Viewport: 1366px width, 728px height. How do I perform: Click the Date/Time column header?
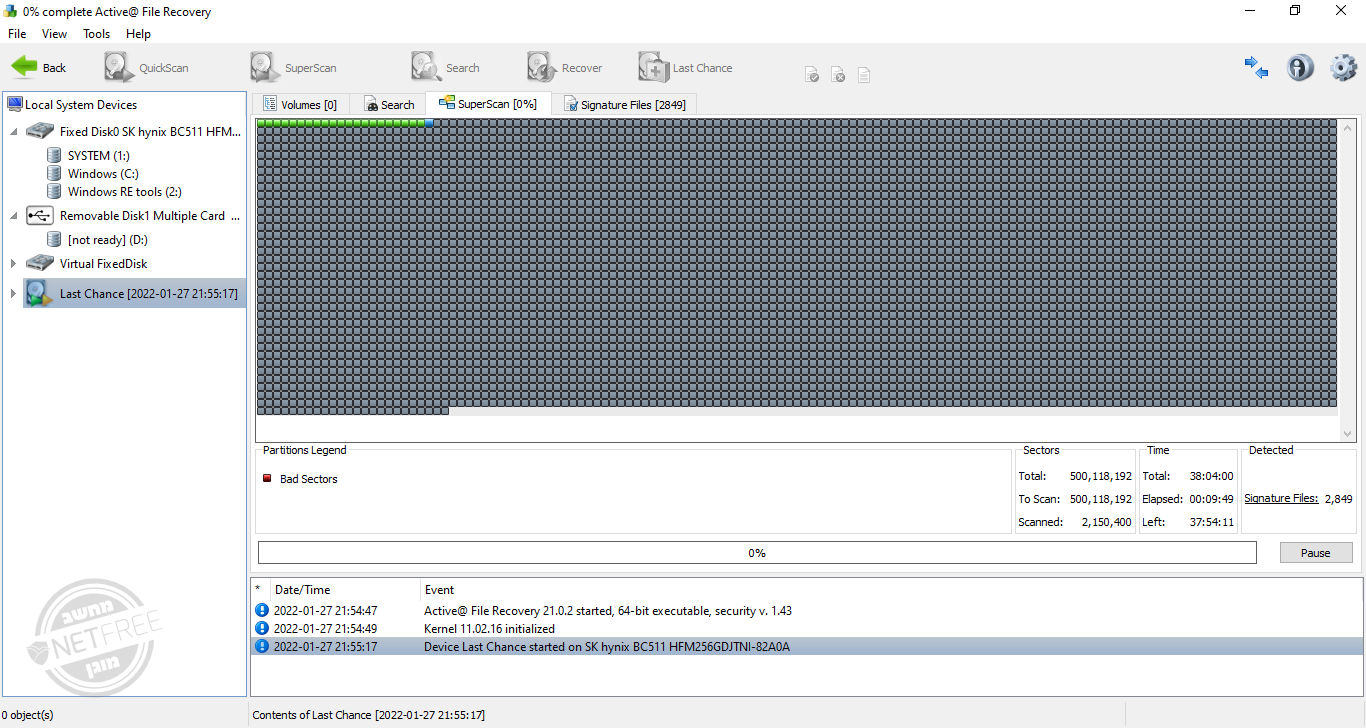pos(345,589)
